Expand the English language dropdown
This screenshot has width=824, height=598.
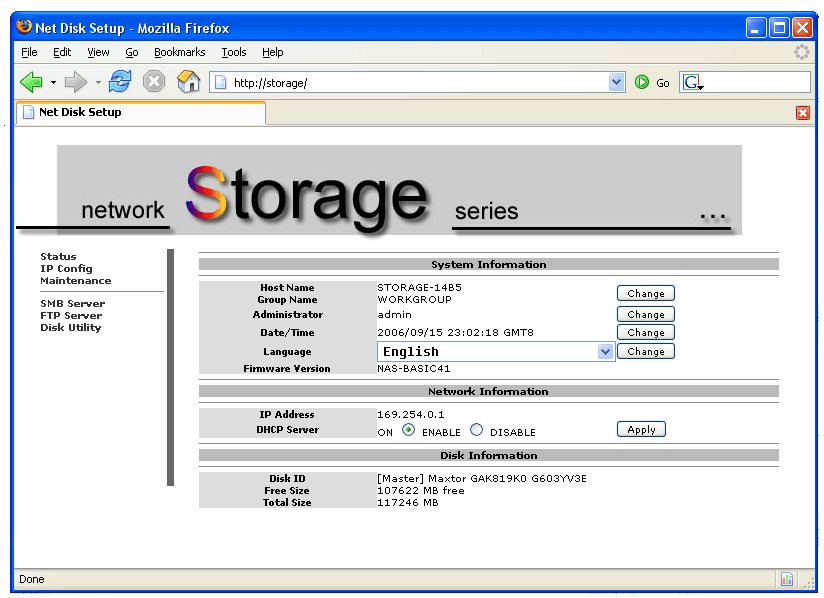604,352
